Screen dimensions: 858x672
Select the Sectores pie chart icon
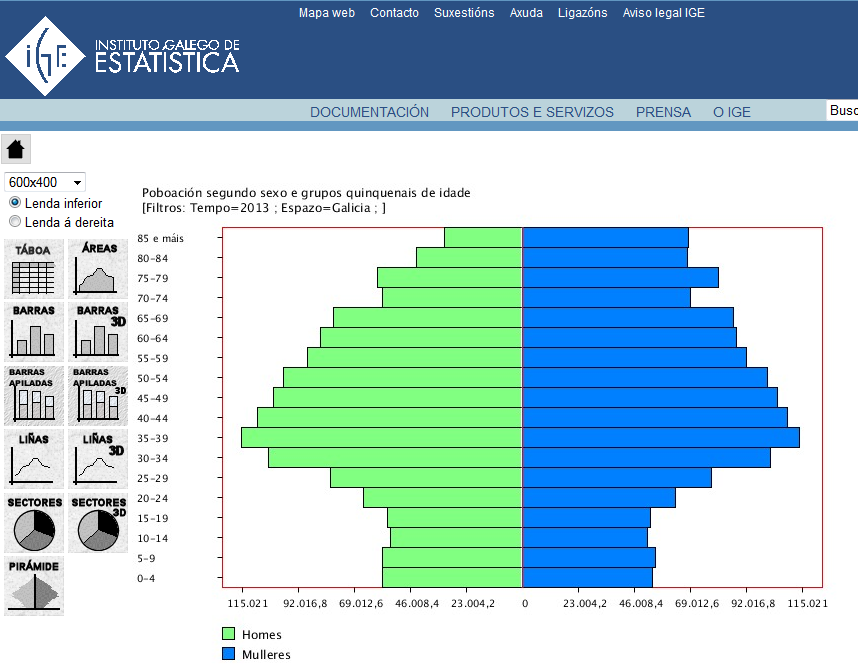point(34,523)
